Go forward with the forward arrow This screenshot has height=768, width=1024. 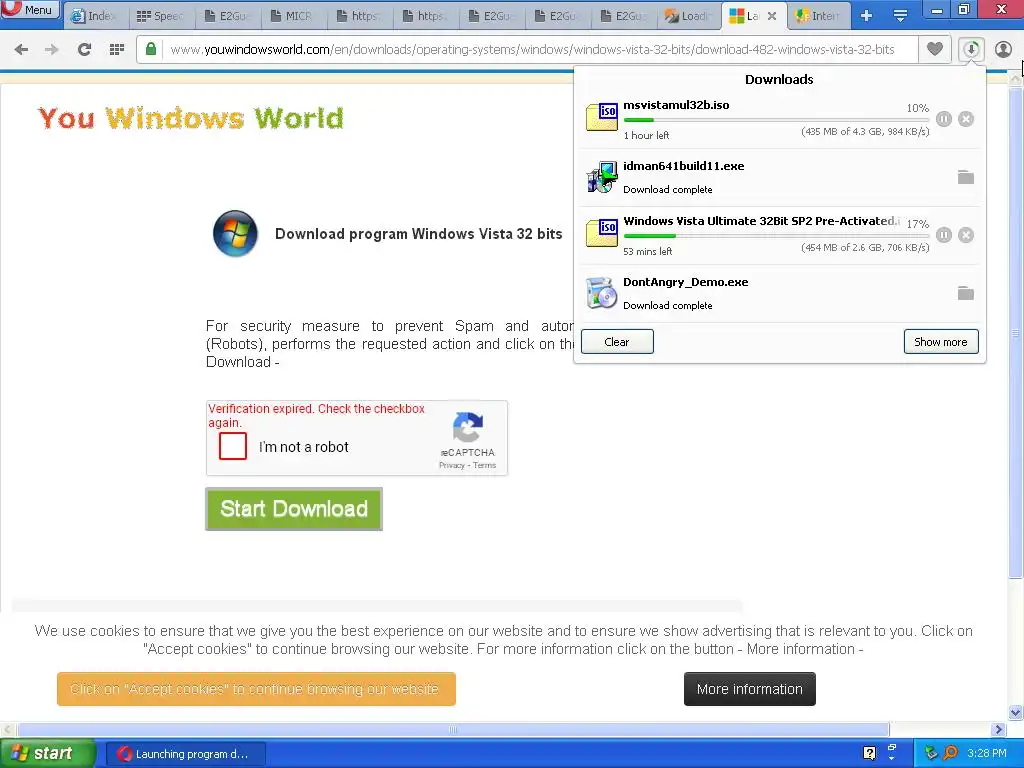tap(52, 50)
